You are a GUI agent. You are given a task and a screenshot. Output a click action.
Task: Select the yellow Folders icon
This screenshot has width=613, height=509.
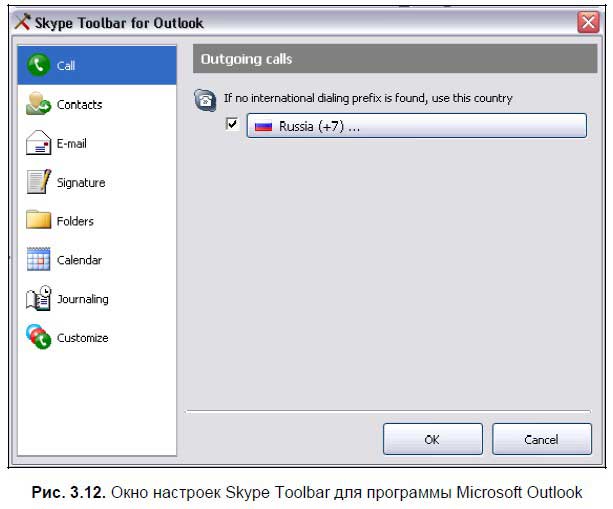pyautogui.click(x=38, y=221)
